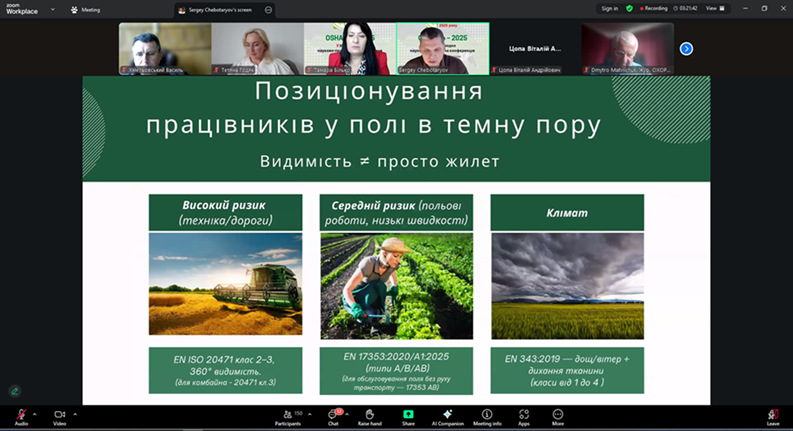Viewport: 793px width, 431px height.
Task: Open the Apps button
Action: coord(524,417)
